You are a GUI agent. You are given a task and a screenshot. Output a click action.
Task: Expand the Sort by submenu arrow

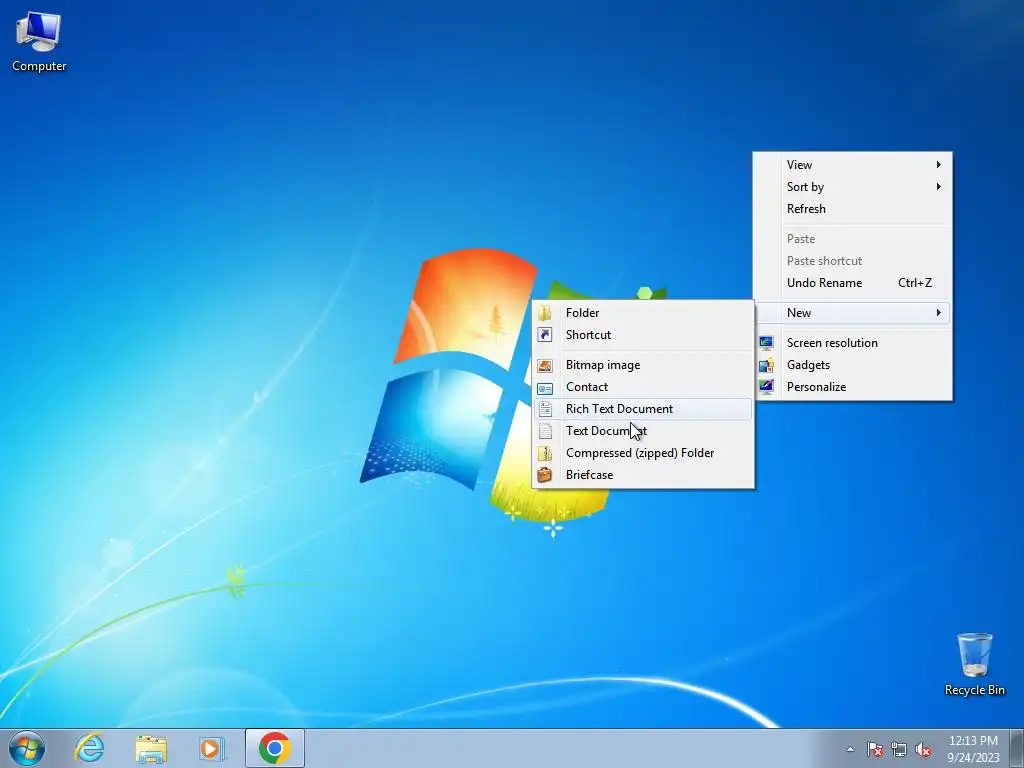point(938,187)
